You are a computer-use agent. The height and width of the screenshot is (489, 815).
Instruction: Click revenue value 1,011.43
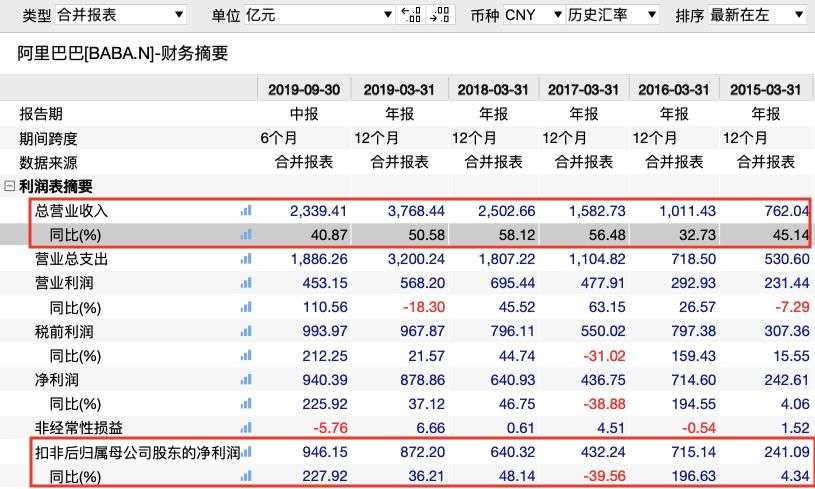click(x=687, y=210)
